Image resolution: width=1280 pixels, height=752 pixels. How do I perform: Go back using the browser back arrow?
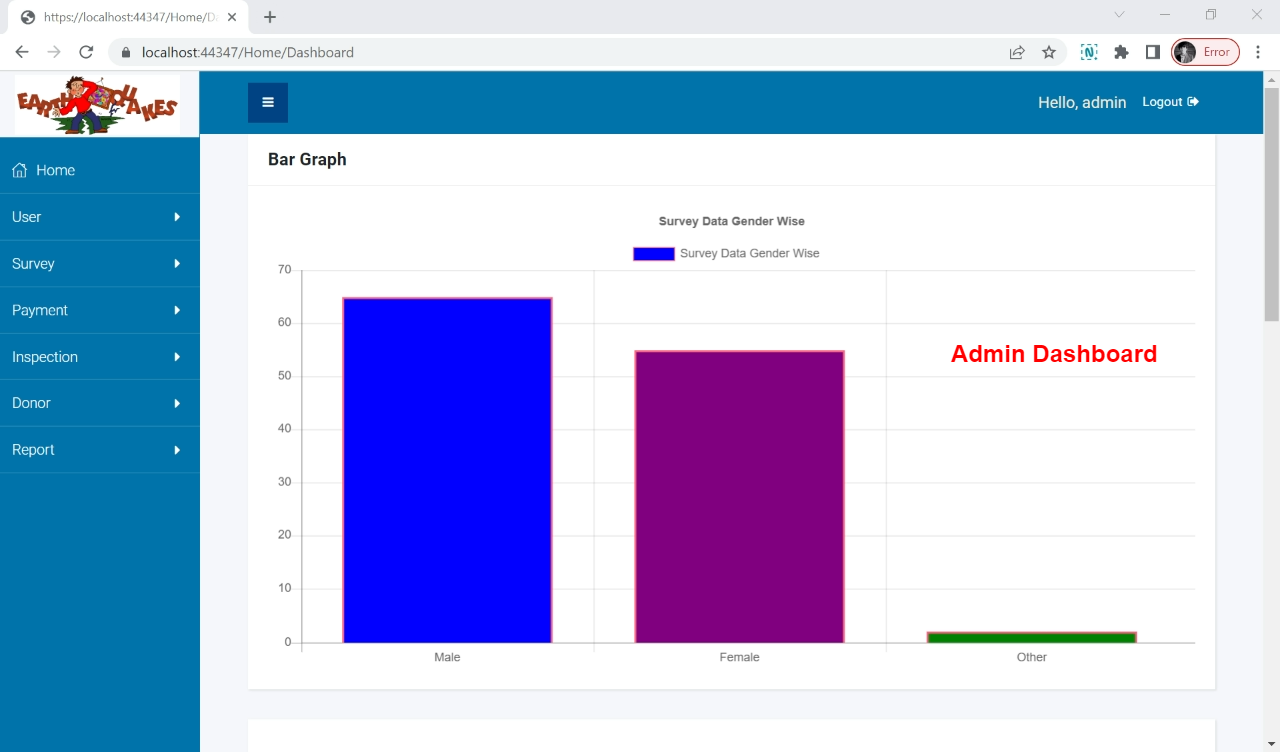click(x=22, y=52)
